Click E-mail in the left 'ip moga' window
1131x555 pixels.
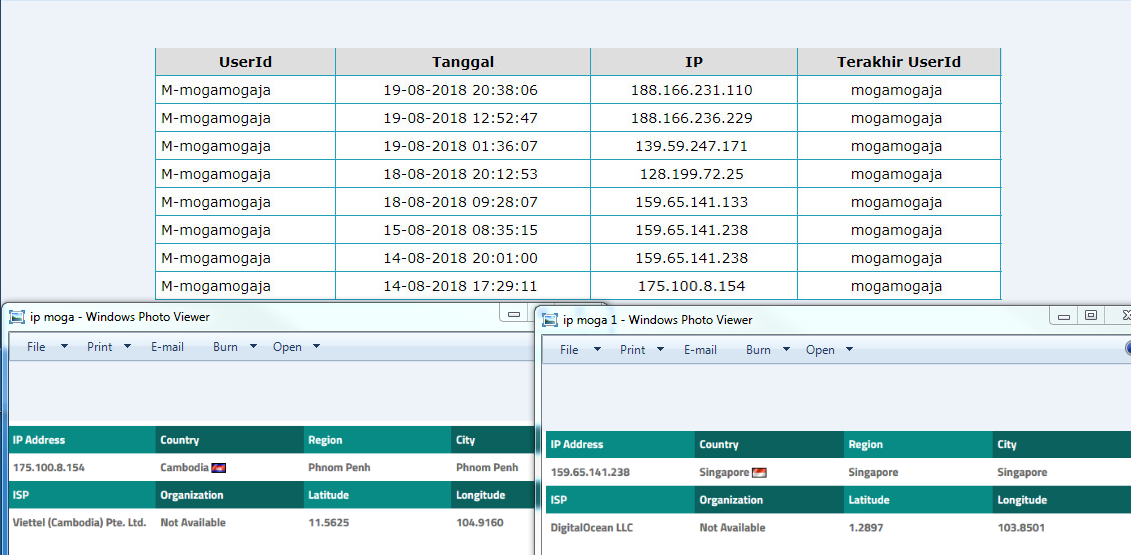[x=167, y=347]
